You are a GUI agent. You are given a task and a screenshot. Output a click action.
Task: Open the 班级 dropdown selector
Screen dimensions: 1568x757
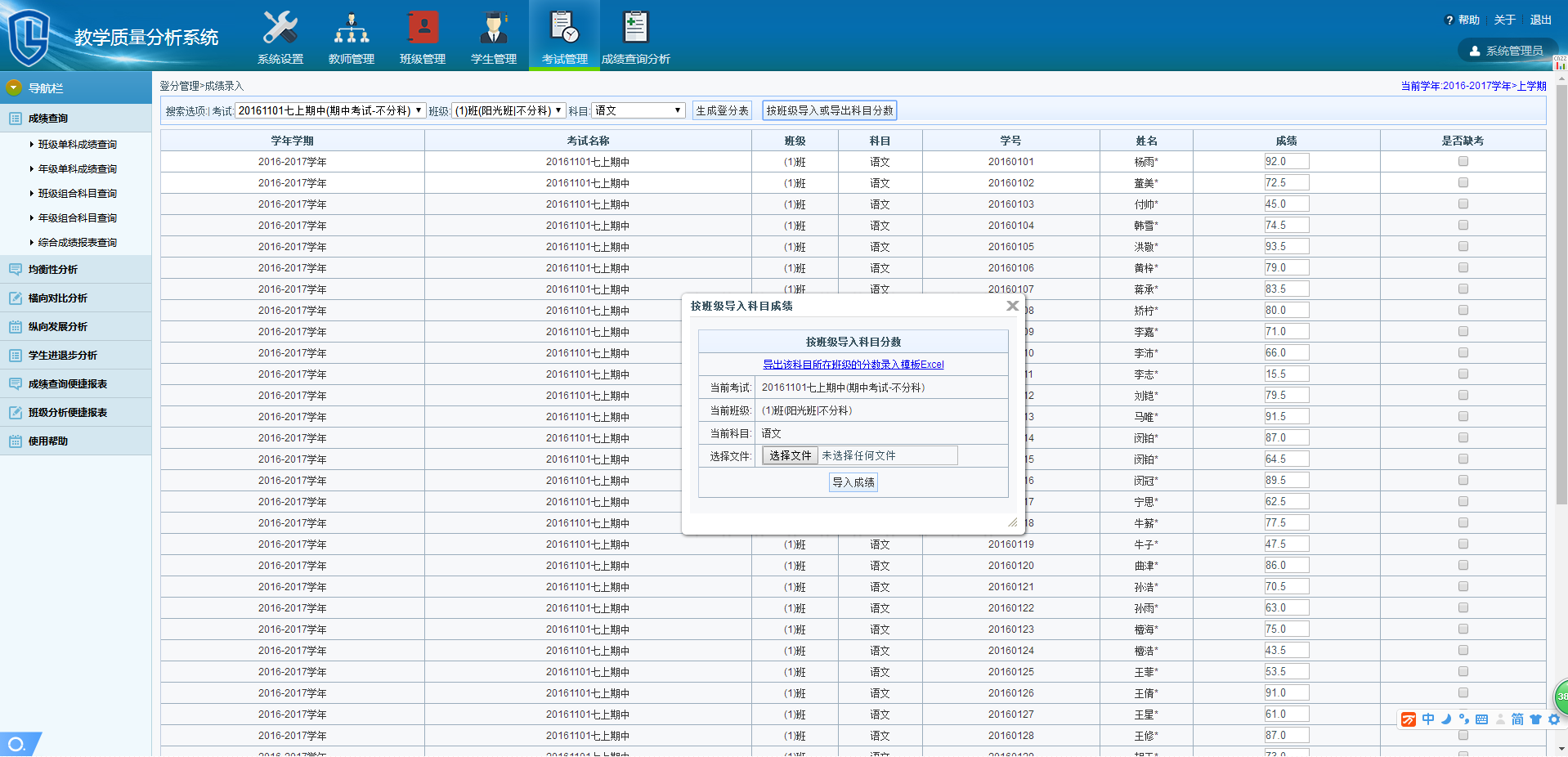point(508,110)
